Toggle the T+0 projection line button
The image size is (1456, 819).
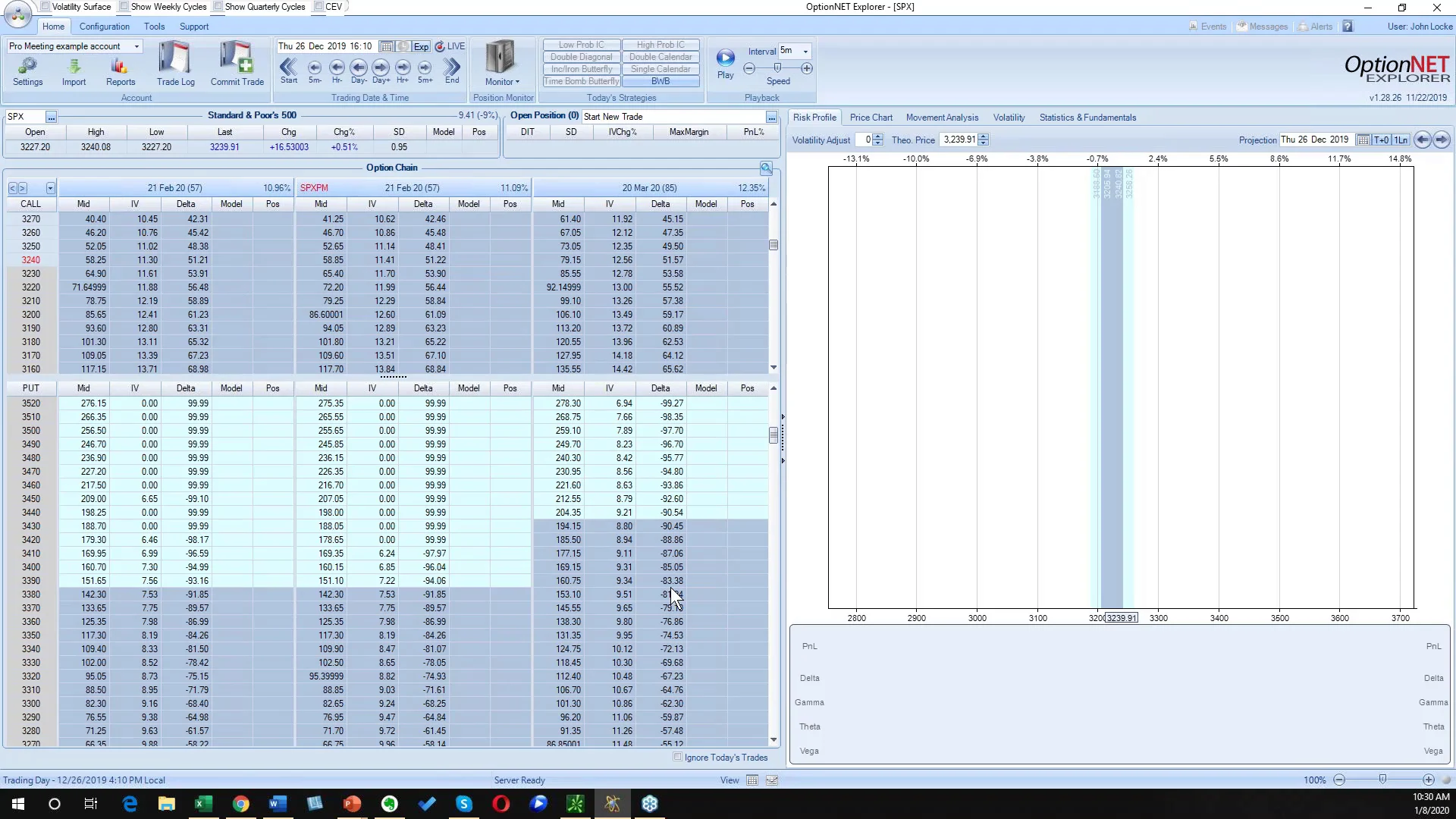pyautogui.click(x=1382, y=140)
